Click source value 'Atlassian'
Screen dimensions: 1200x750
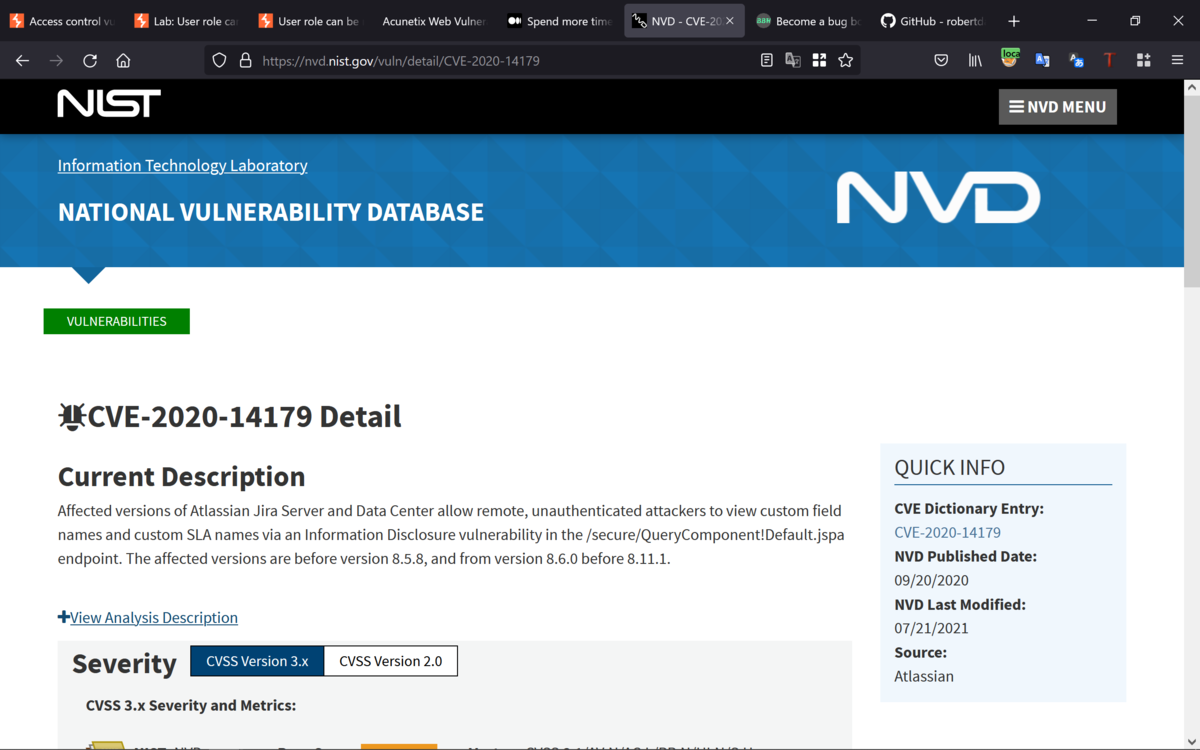click(x=924, y=677)
